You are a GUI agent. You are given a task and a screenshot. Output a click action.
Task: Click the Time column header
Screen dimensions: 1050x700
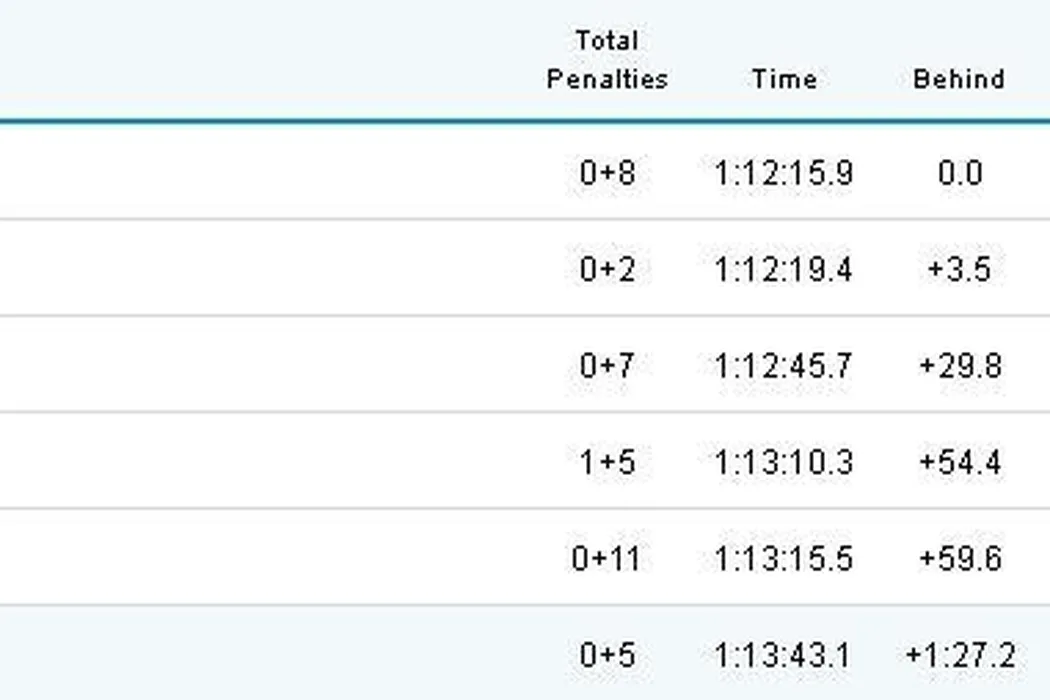[784, 79]
